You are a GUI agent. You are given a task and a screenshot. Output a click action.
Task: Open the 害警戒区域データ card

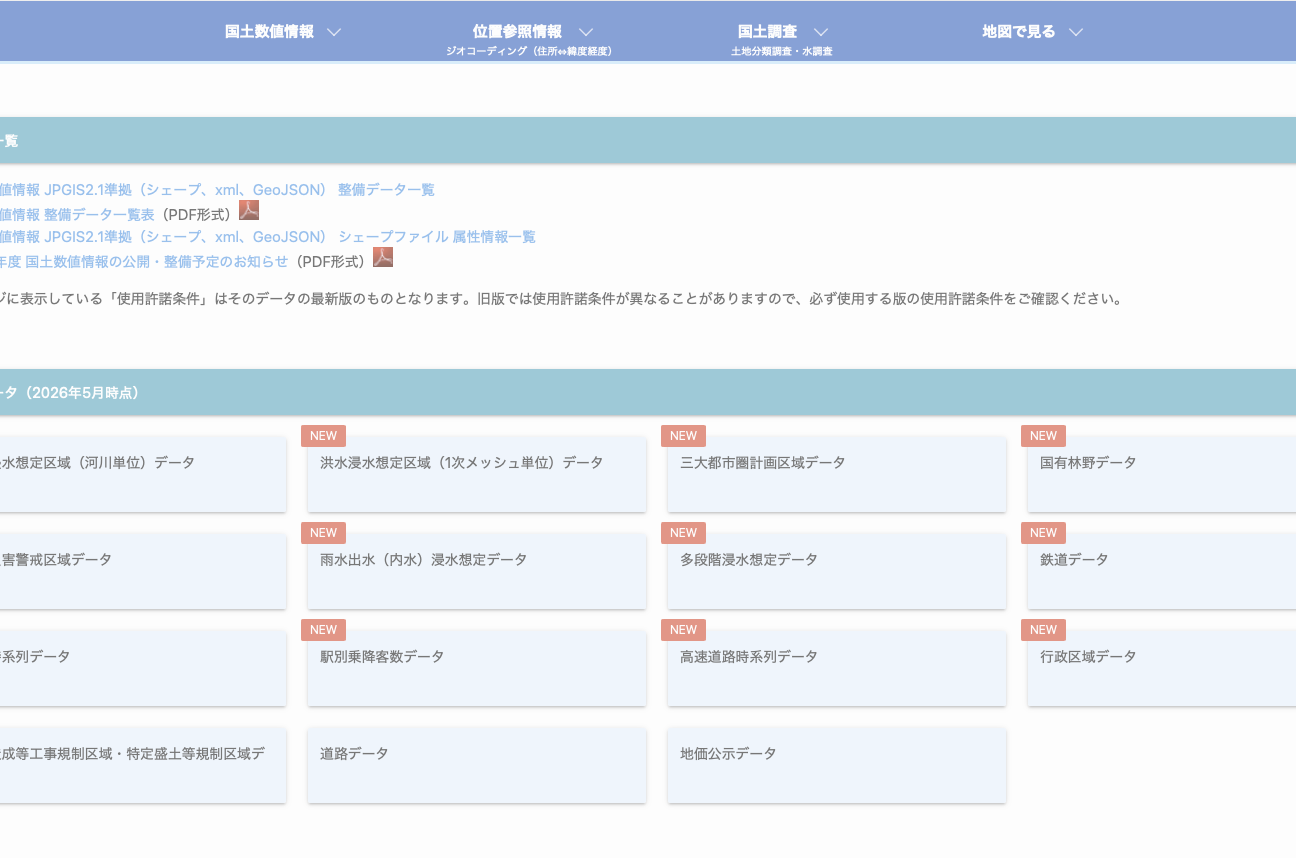(x=143, y=571)
